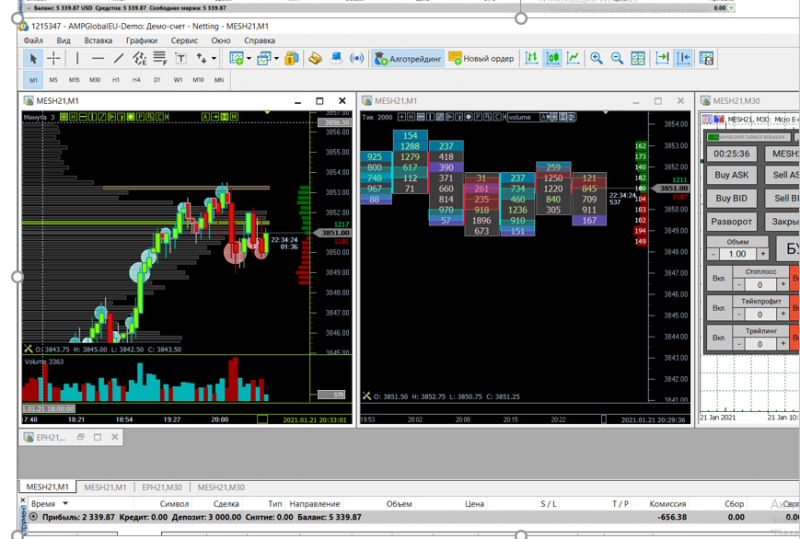Expand the new chart dropdown arrow
The width and height of the screenshot is (800, 539).
coord(248,59)
